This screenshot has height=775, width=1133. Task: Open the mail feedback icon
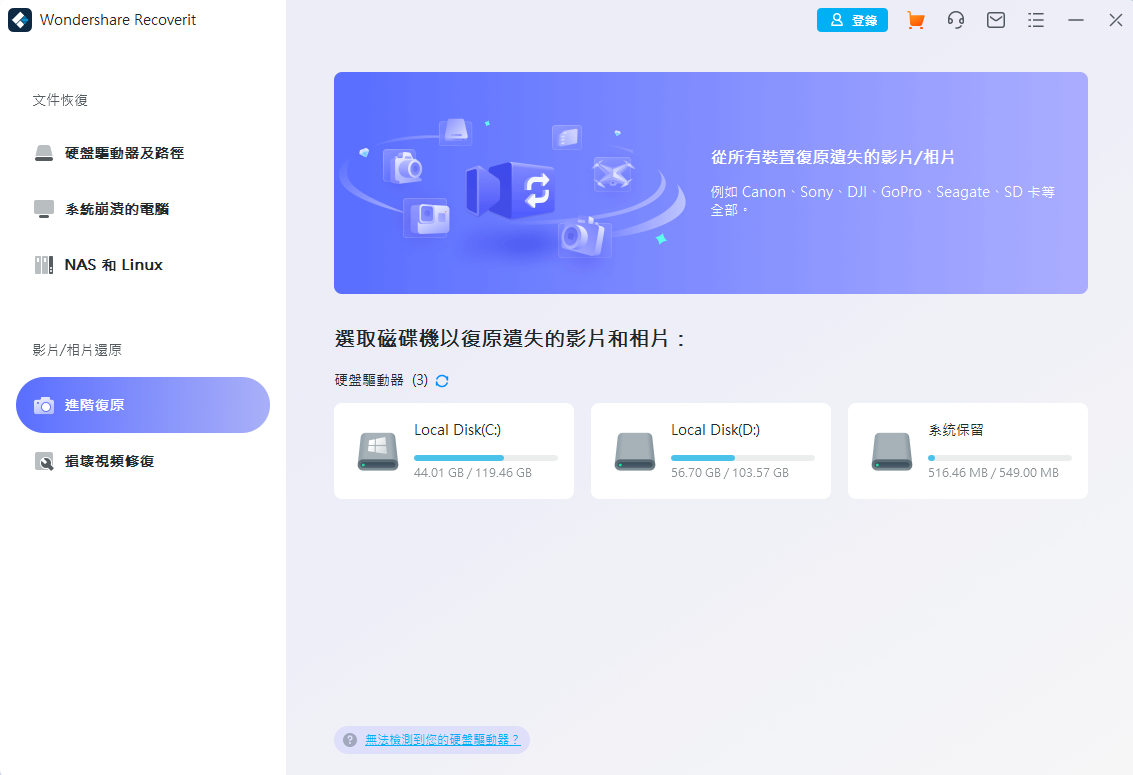(x=996, y=20)
